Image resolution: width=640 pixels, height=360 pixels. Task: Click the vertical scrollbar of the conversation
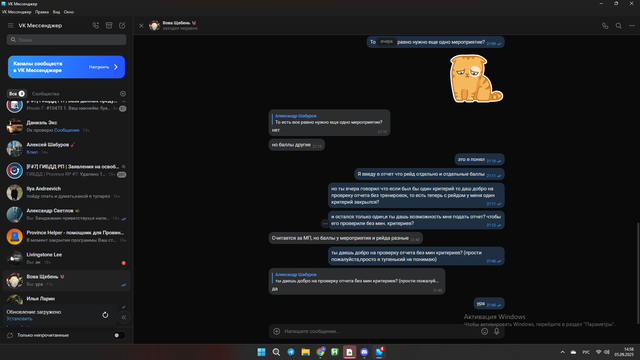[638, 273]
